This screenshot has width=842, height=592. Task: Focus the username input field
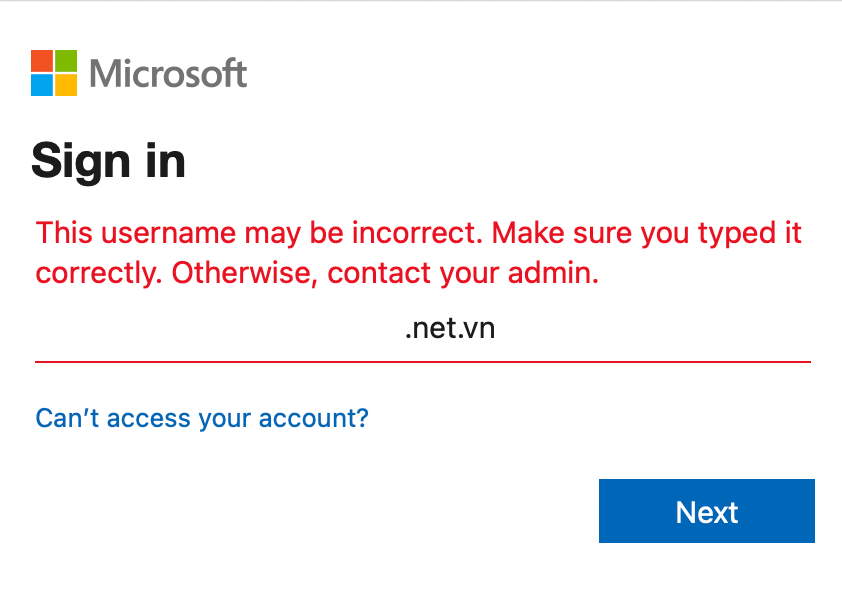coord(423,329)
